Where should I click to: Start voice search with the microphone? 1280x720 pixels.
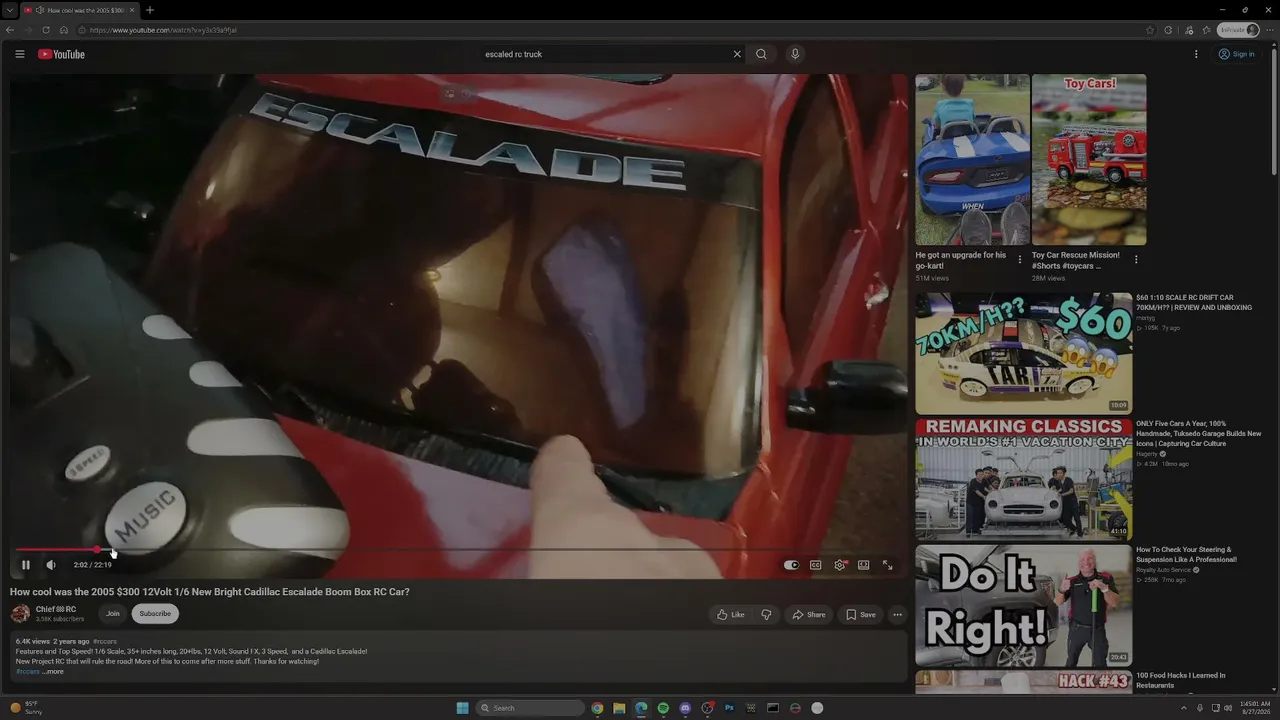[x=795, y=54]
